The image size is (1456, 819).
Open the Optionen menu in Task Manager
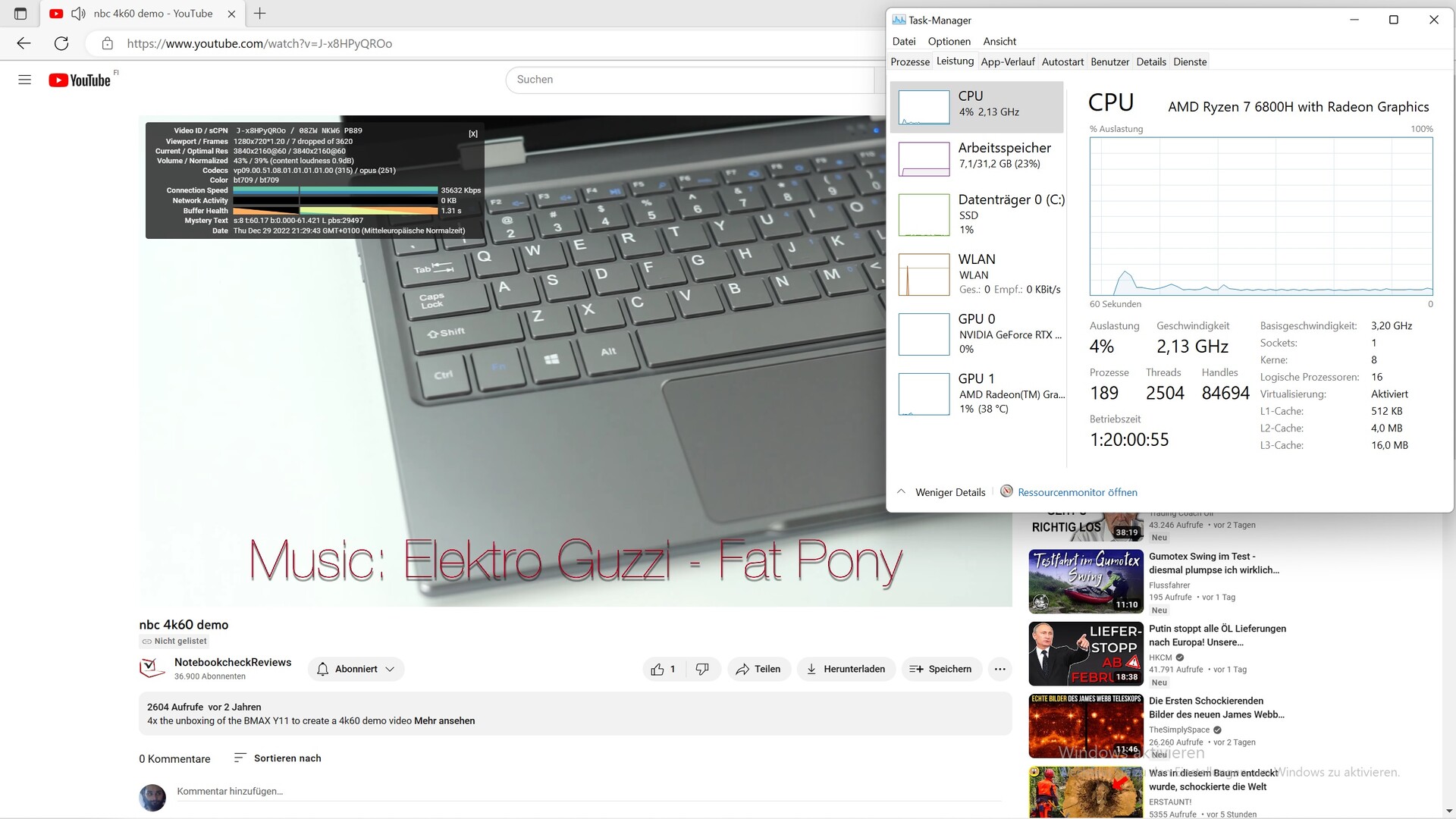(x=949, y=42)
